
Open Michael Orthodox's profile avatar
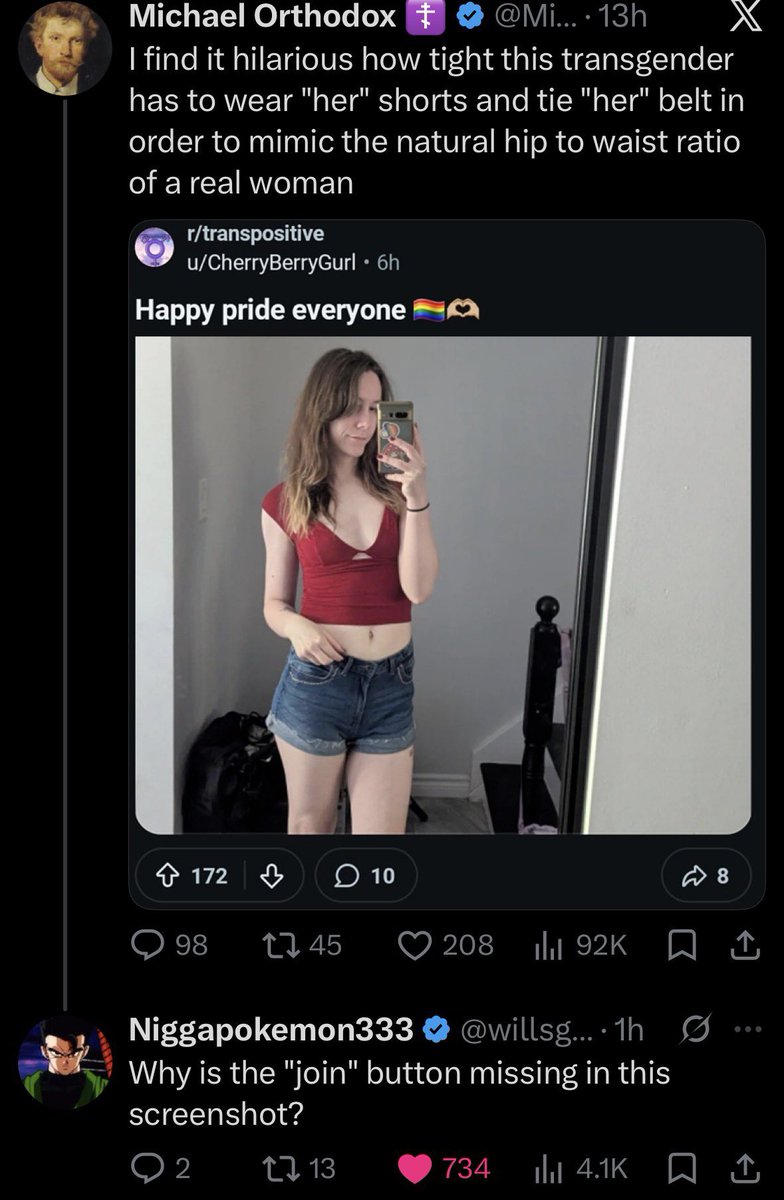click(x=64, y=48)
